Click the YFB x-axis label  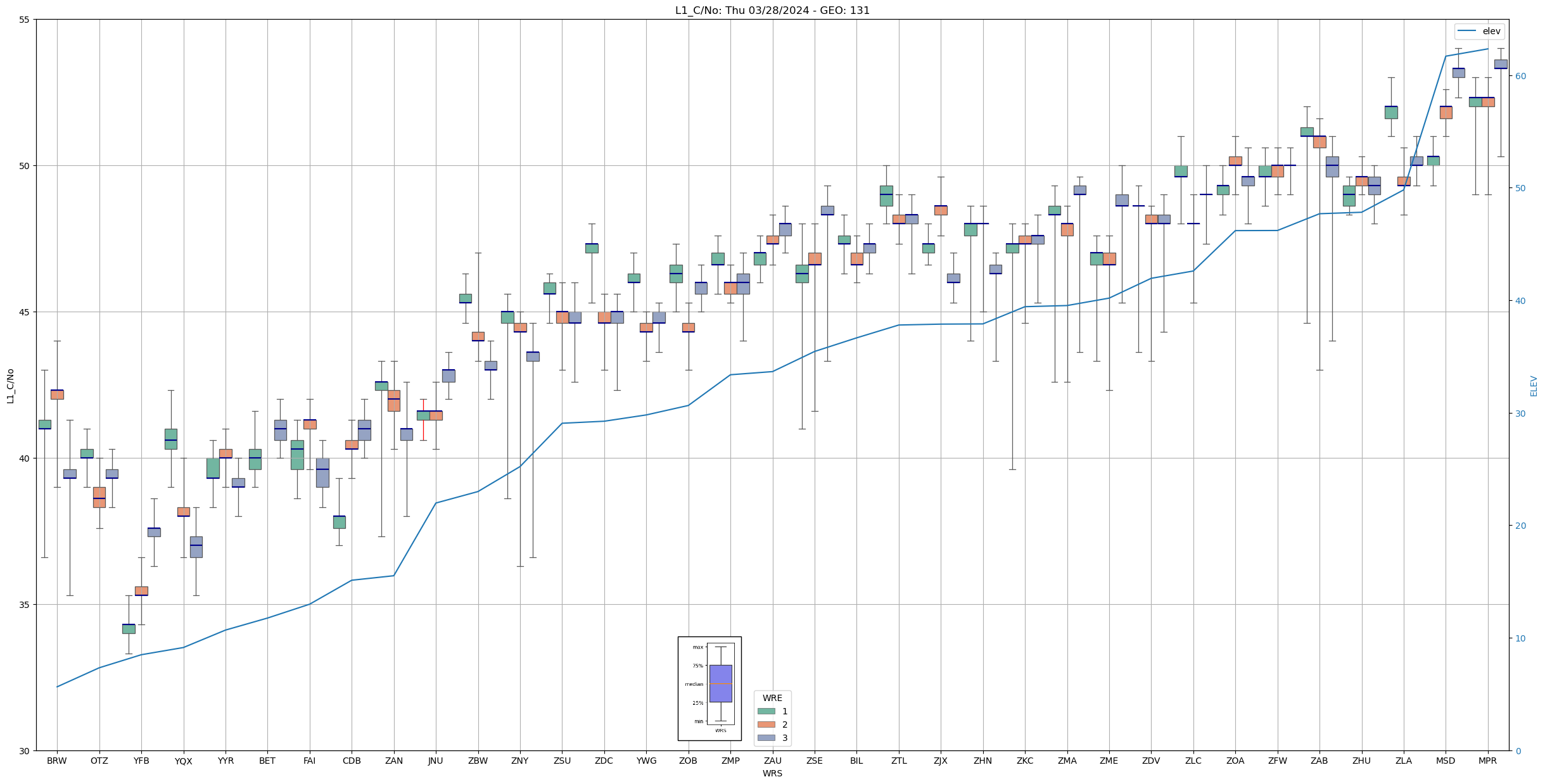point(141,761)
